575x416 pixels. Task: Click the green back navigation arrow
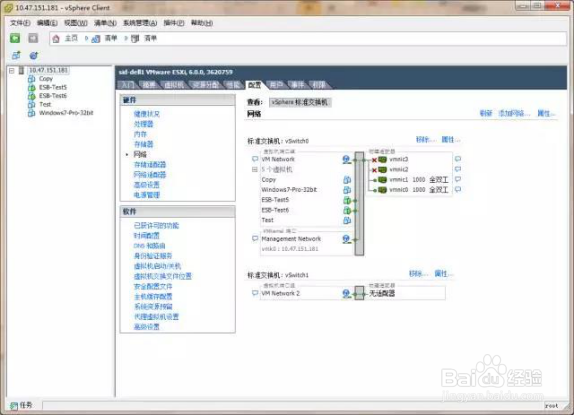point(15,38)
